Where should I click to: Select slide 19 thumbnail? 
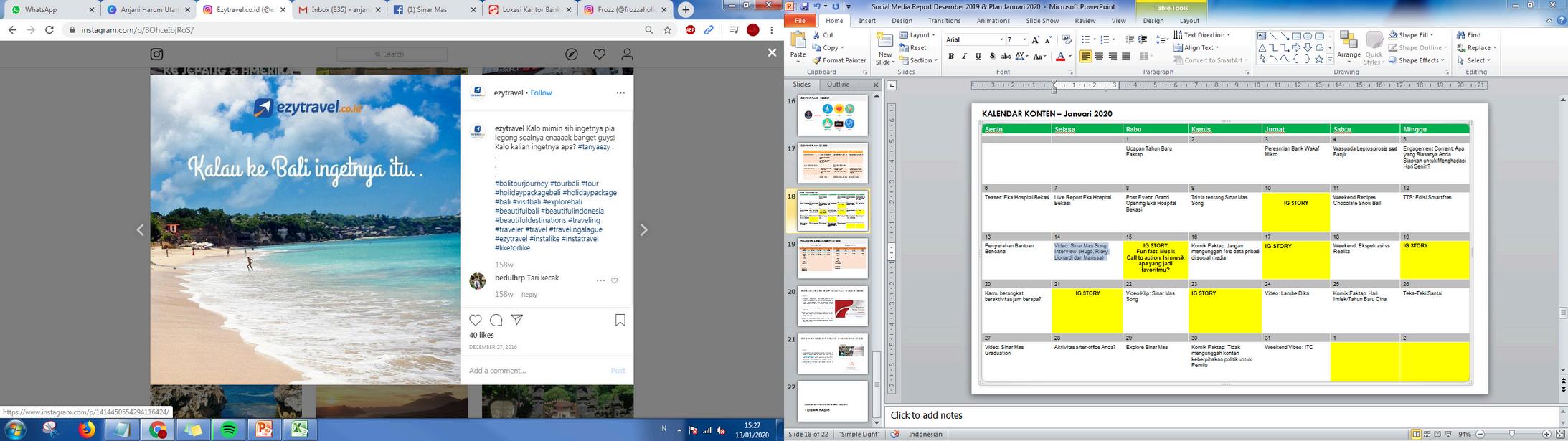pos(833,258)
